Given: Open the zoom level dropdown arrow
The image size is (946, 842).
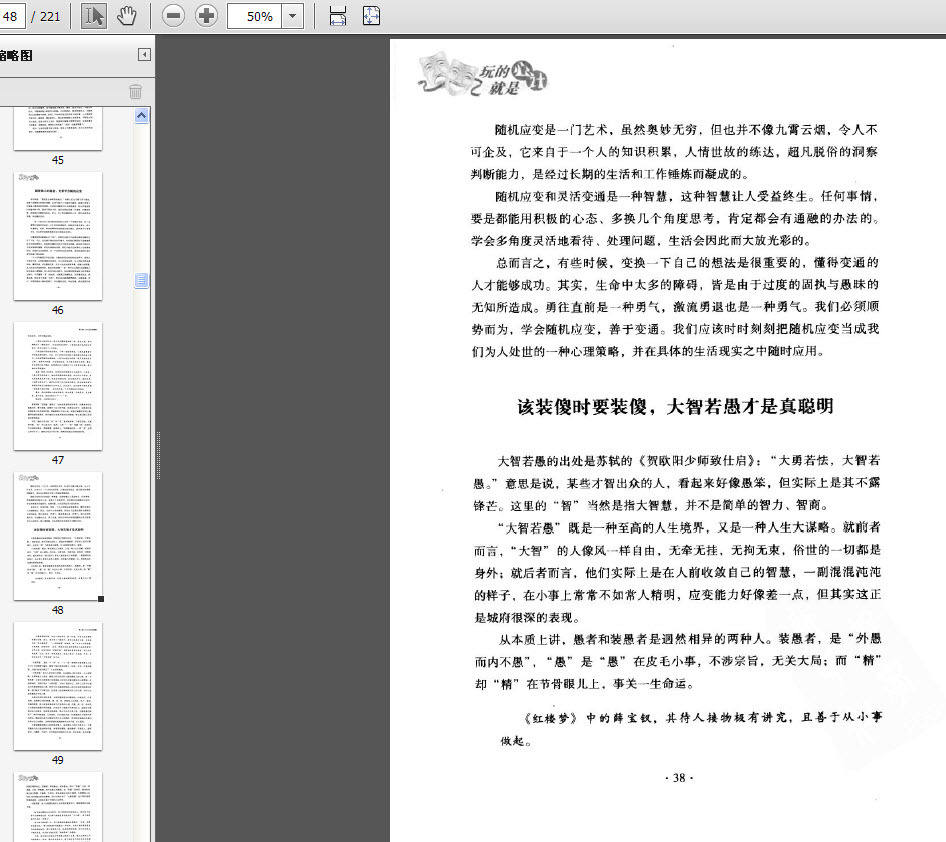Looking at the screenshot, I should click(x=293, y=16).
